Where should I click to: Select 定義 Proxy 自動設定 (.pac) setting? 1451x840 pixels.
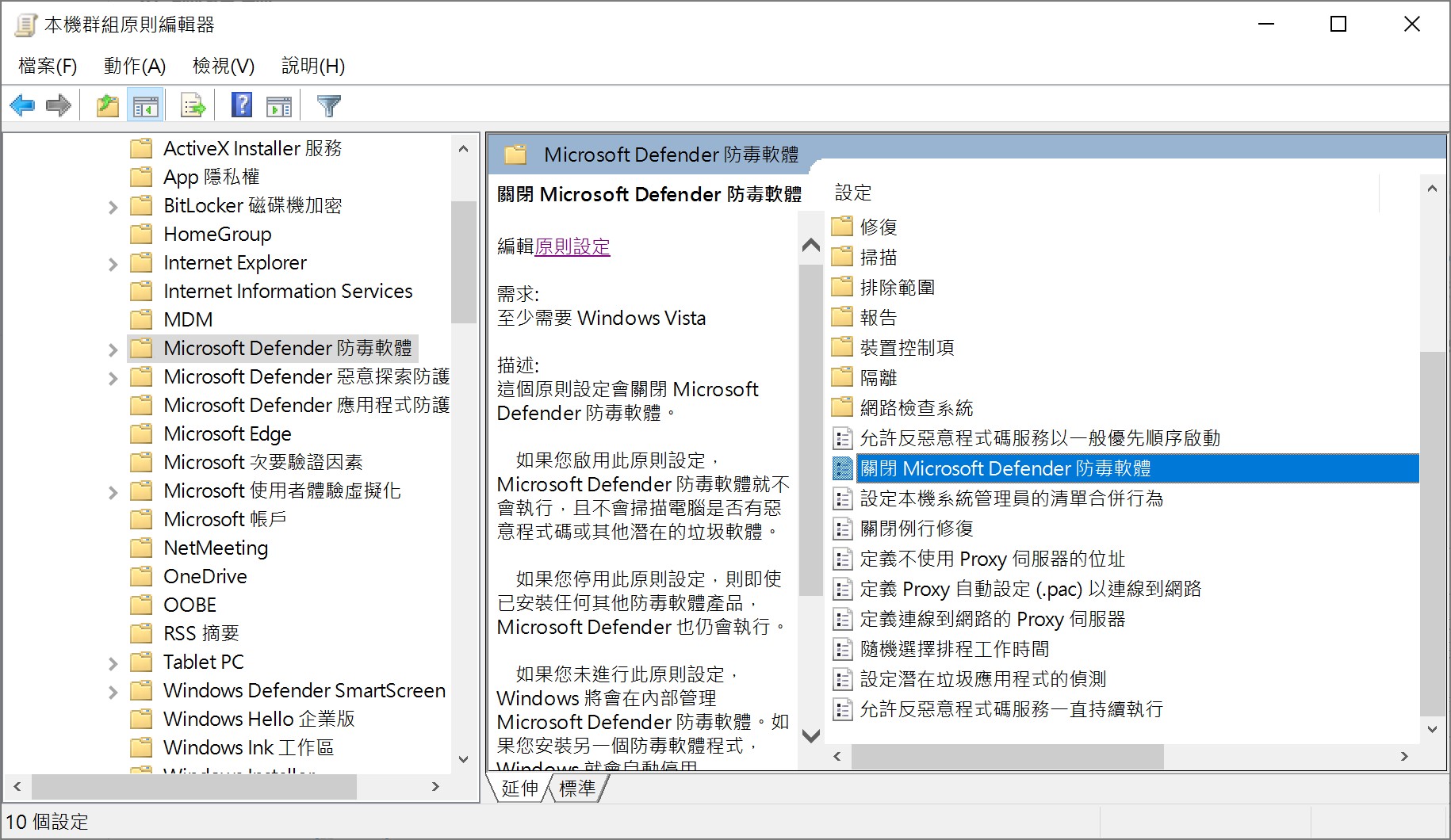1030,589
